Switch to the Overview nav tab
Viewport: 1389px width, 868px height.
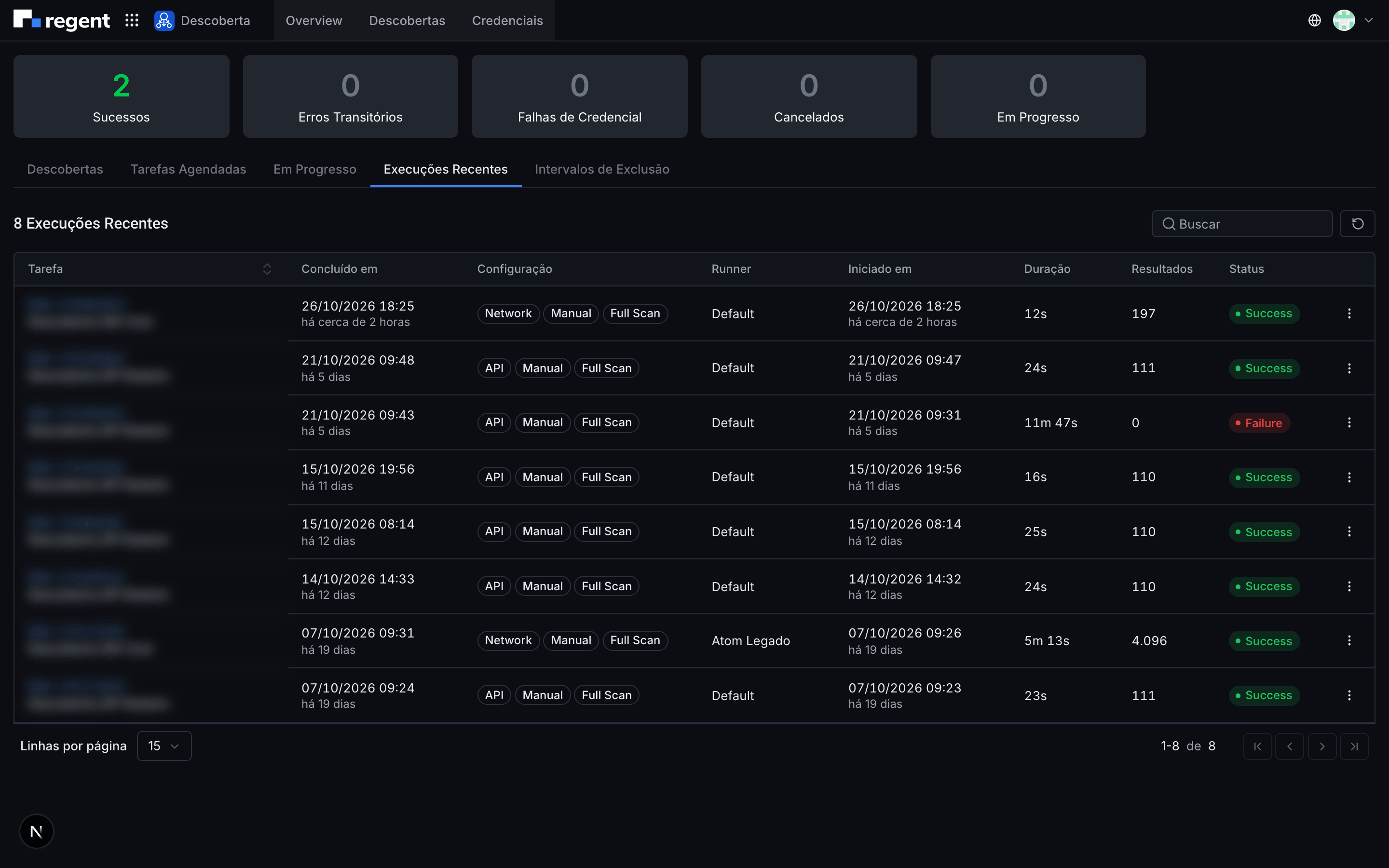314,21
